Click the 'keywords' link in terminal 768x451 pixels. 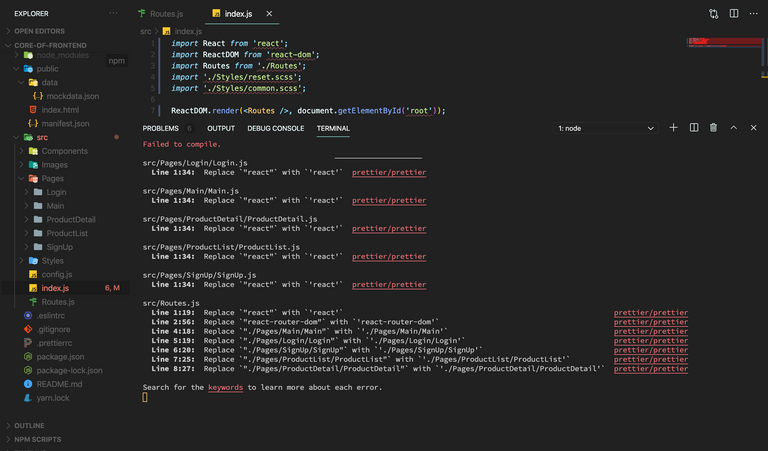point(225,387)
